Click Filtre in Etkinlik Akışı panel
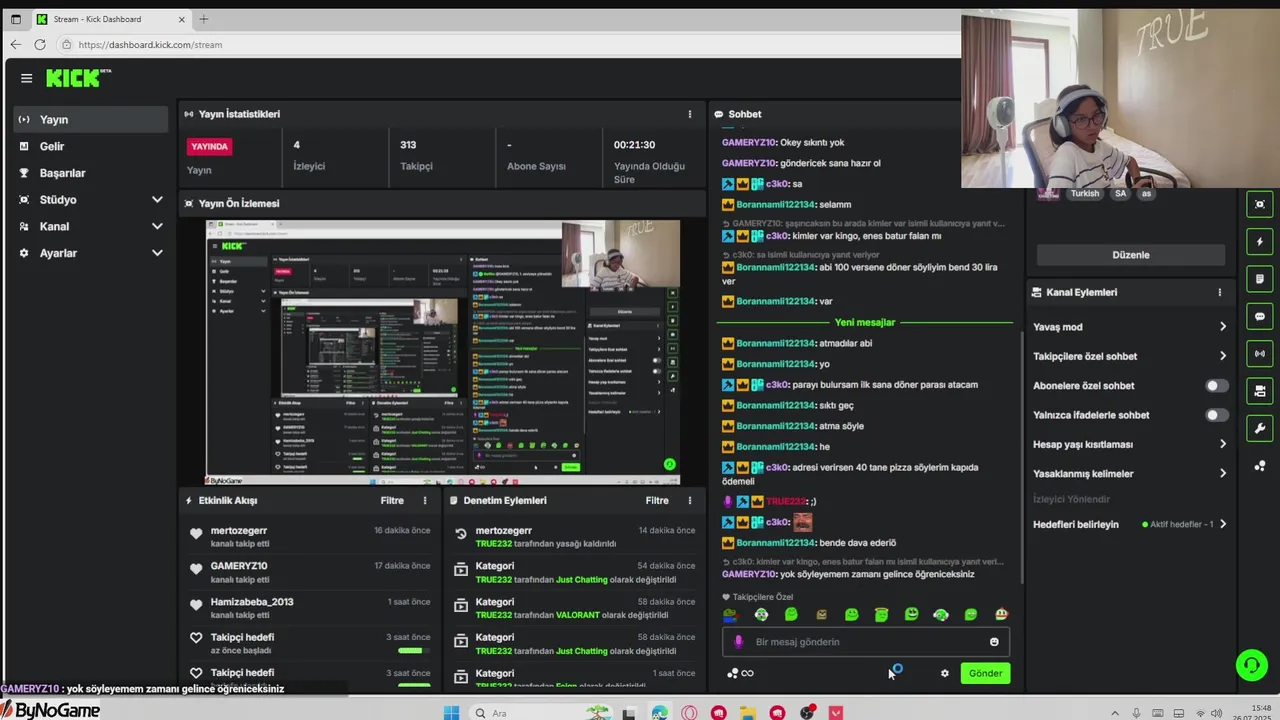The image size is (1280, 720). pos(392,500)
